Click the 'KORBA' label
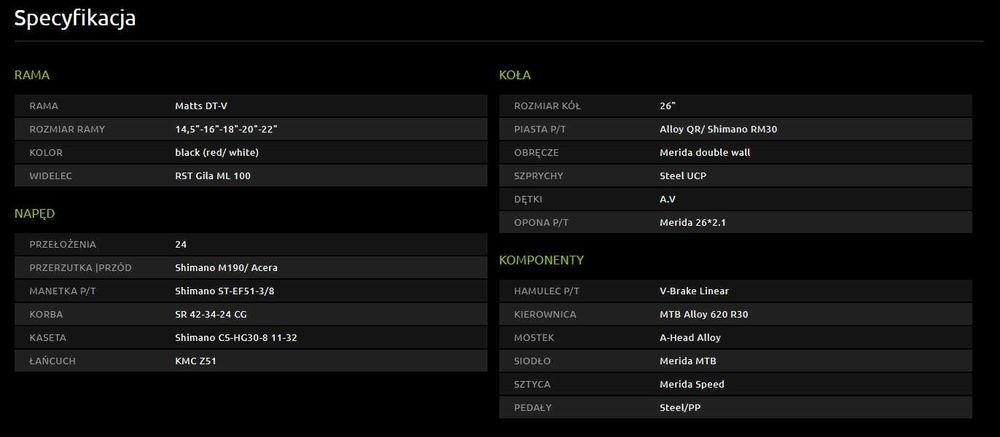The image size is (1000, 437). coord(46,315)
